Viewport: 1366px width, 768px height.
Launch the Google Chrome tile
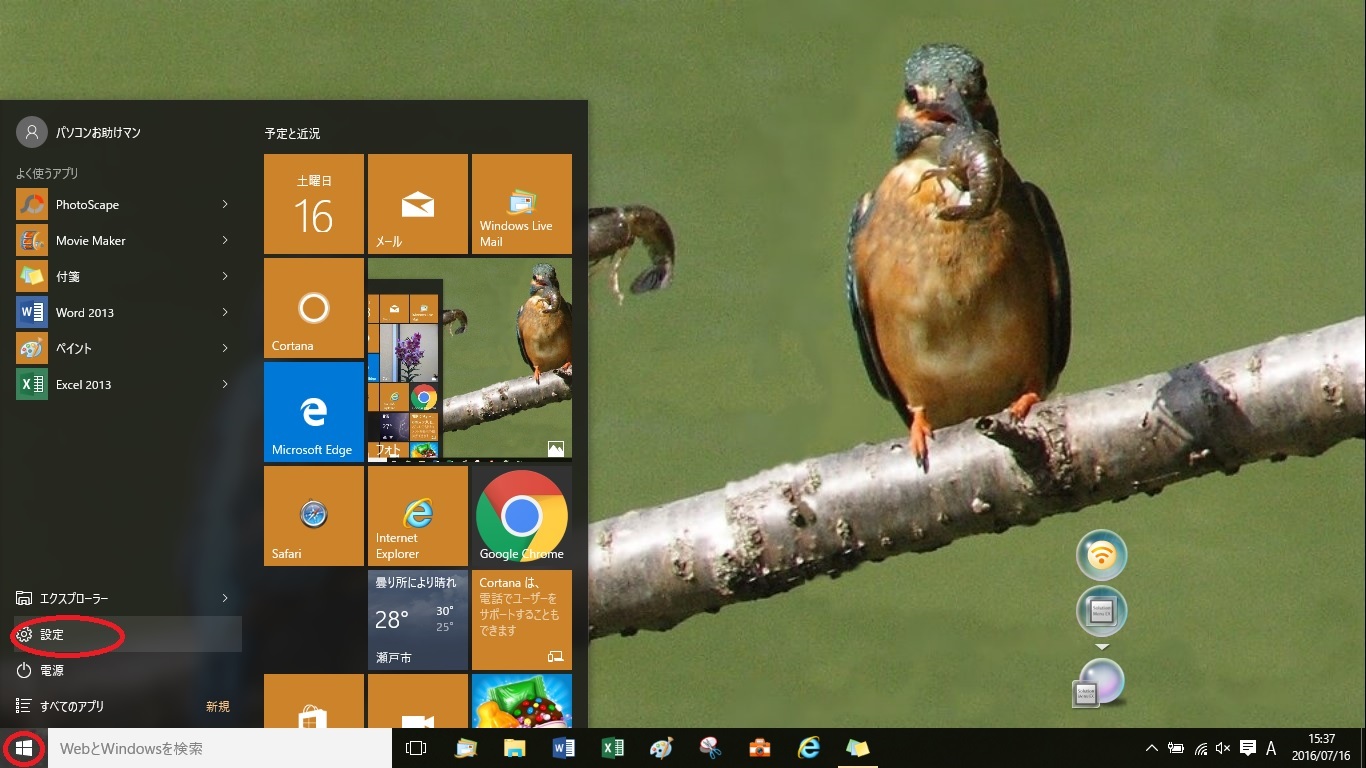[522, 516]
